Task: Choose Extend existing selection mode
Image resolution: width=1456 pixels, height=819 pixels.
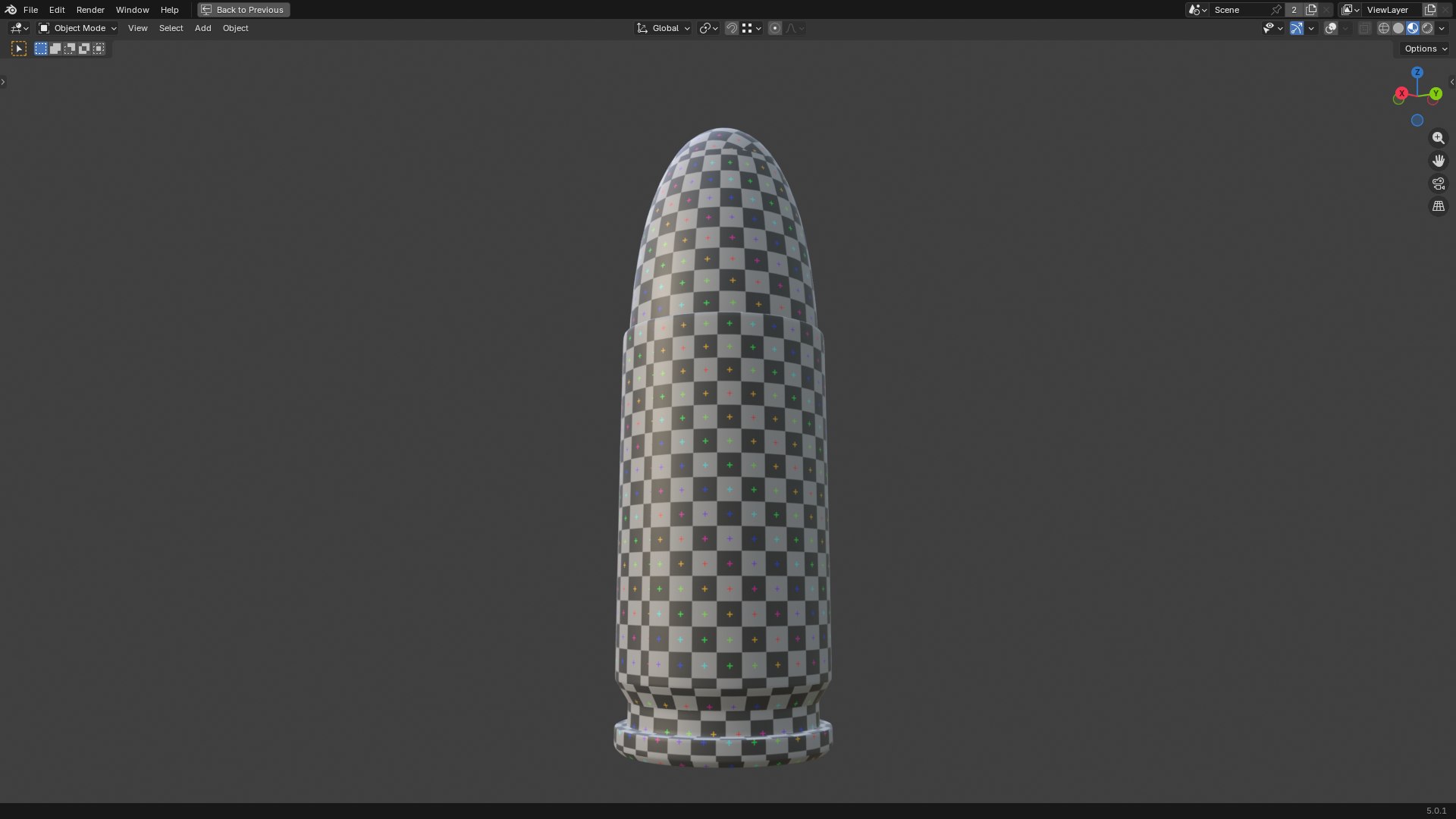Action: (x=55, y=49)
